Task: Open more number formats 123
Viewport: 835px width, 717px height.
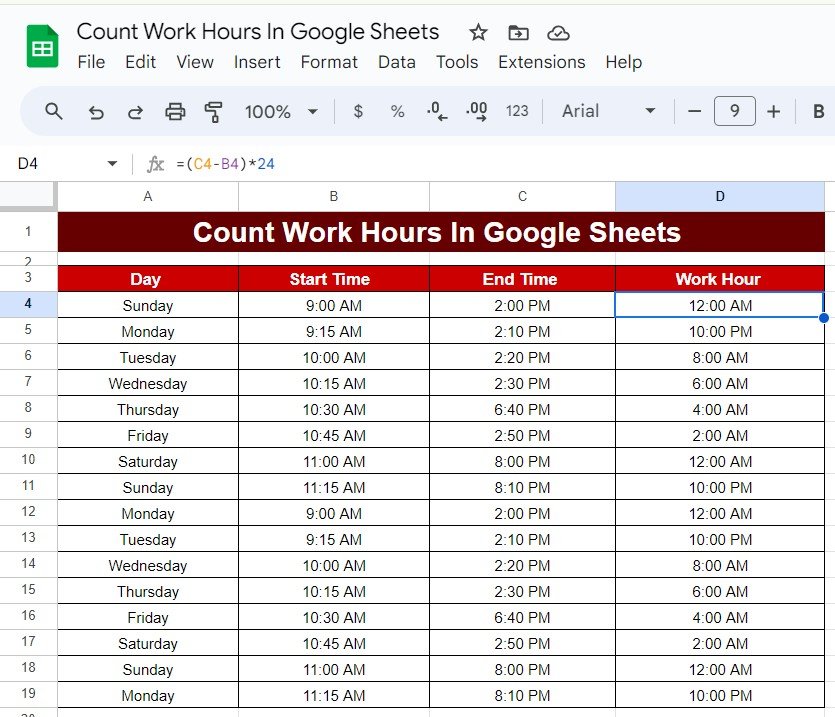Action: pyautogui.click(x=517, y=111)
